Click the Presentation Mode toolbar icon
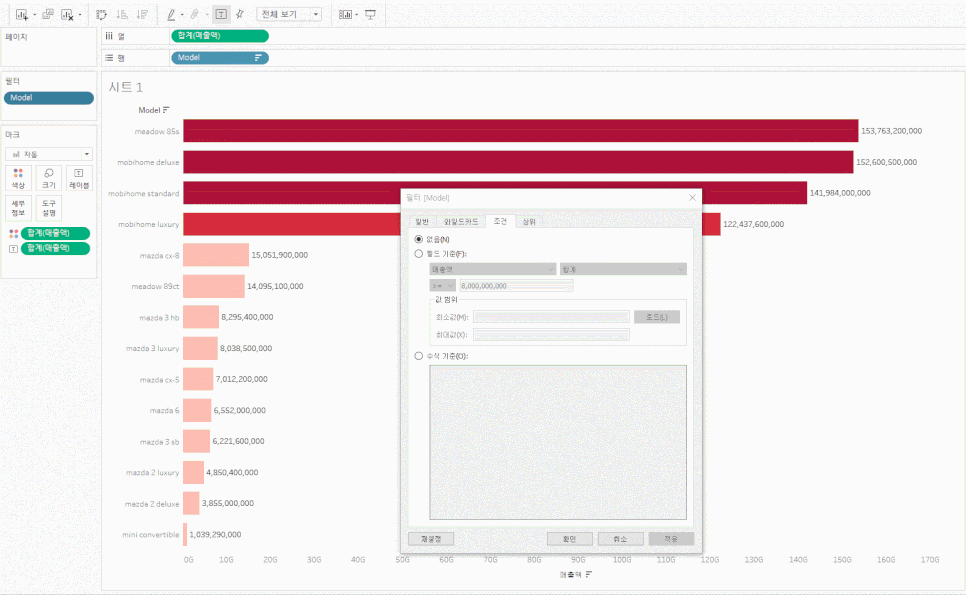The height and width of the screenshot is (595, 966). (370, 14)
